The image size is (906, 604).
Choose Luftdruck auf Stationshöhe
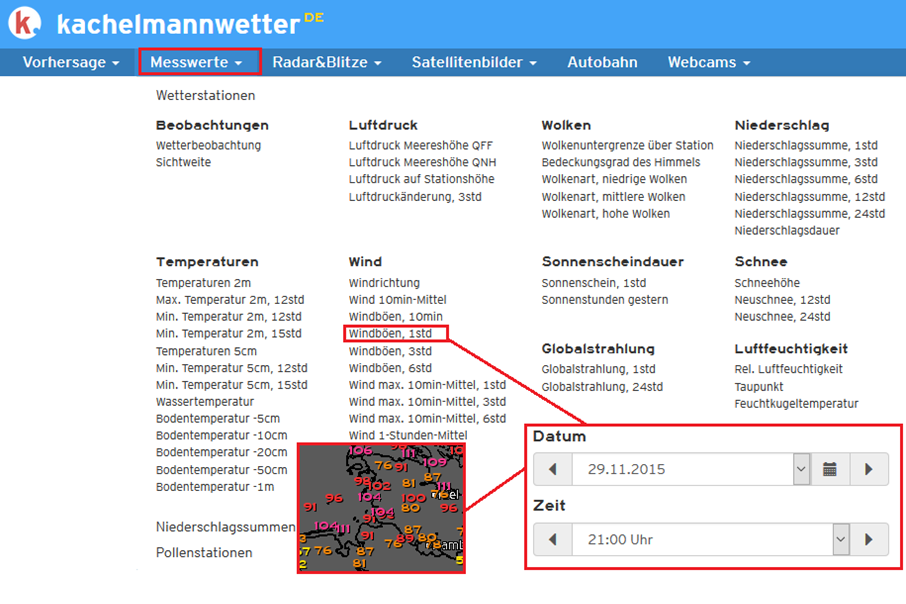(x=421, y=179)
